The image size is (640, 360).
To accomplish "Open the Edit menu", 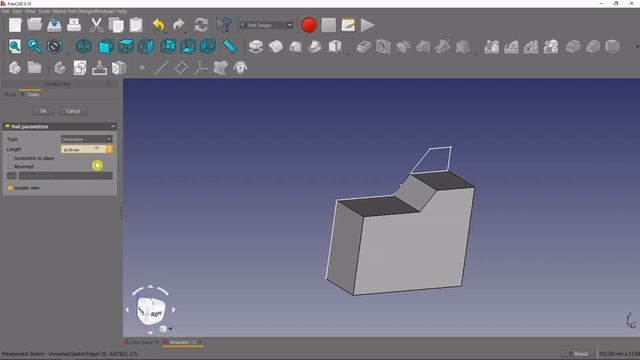I will pos(17,11).
